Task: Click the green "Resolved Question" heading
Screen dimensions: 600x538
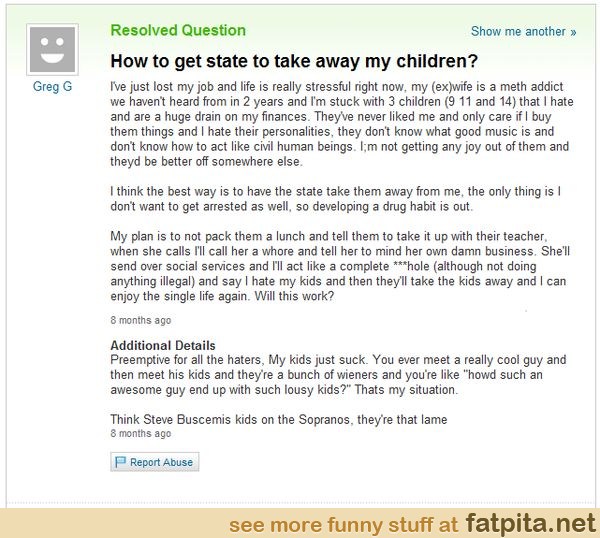Action: (x=178, y=30)
